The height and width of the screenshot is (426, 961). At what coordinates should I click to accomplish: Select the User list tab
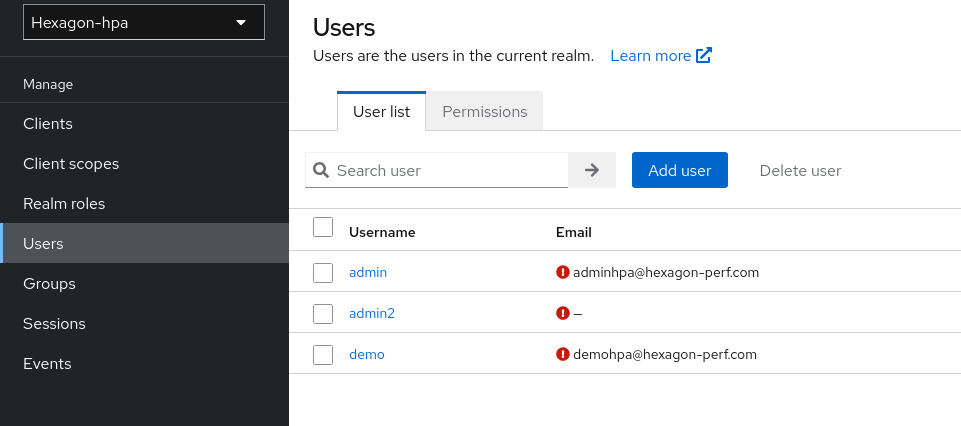coord(381,112)
